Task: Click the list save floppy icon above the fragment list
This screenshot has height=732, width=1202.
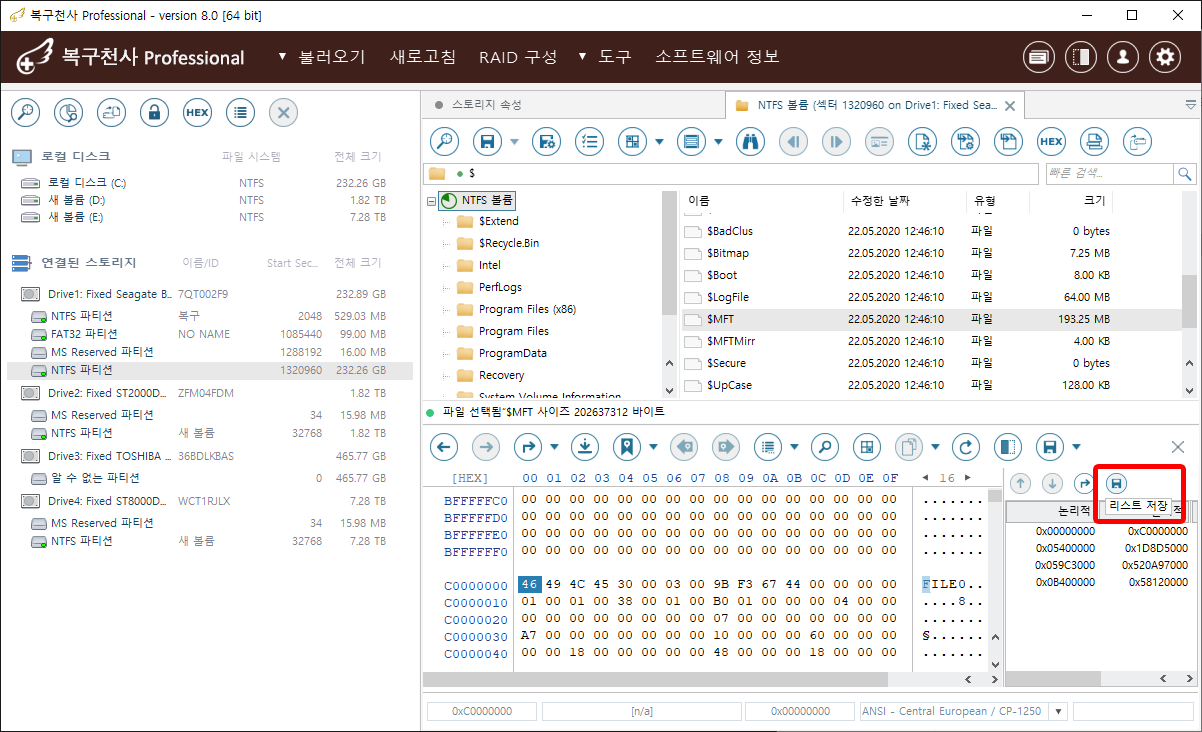Action: (x=1116, y=483)
